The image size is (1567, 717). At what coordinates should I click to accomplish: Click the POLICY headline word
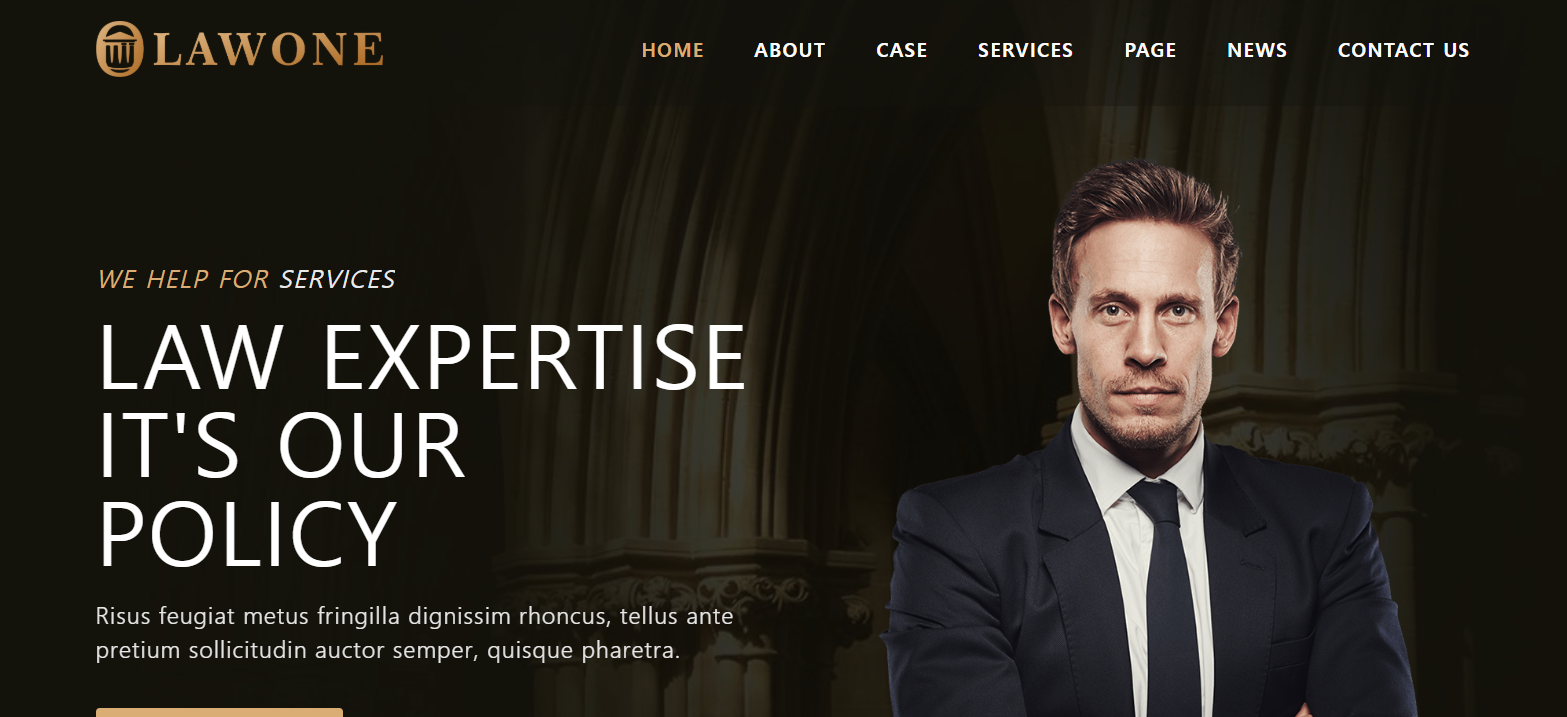coord(247,535)
